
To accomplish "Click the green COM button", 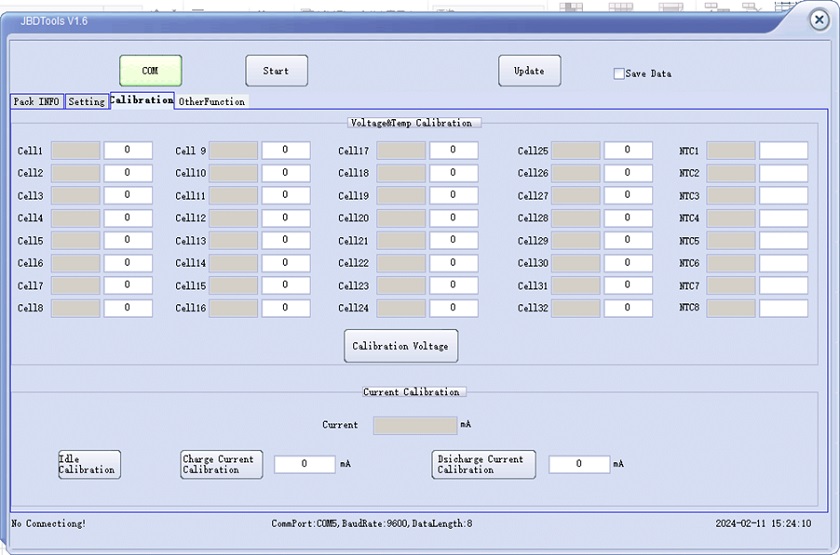I will pyautogui.click(x=151, y=70).
